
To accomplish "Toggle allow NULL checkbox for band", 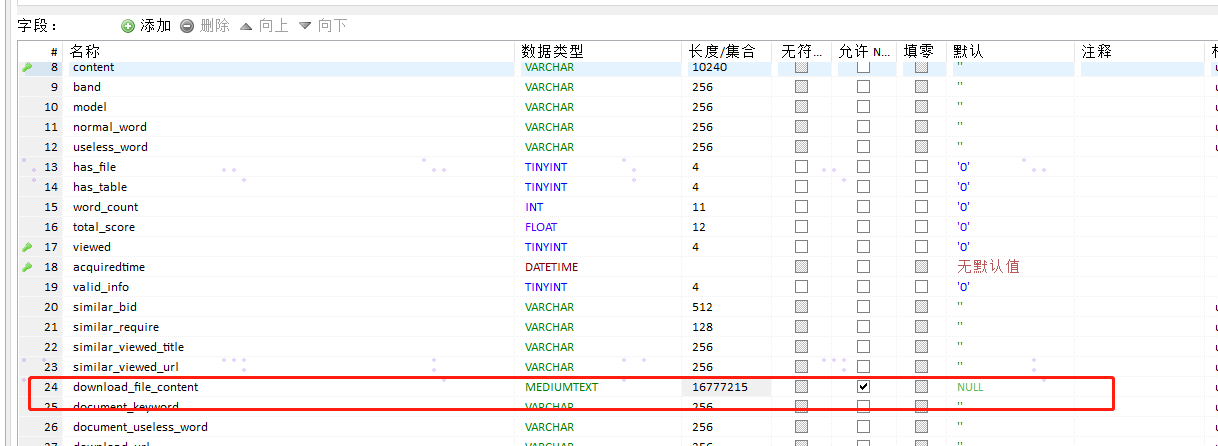I will click(863, 87).
